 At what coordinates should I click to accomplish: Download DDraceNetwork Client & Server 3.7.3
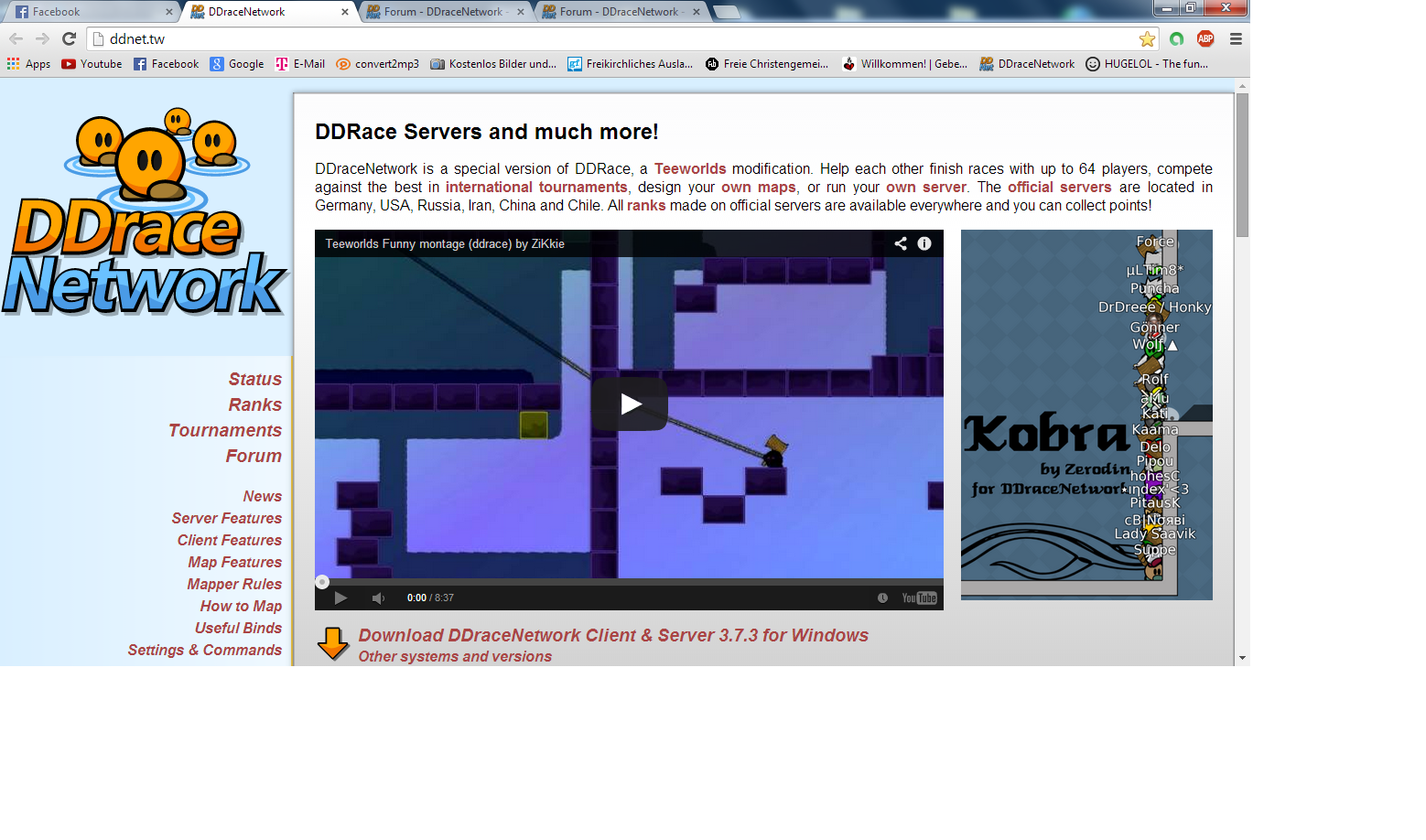(613, 635)
